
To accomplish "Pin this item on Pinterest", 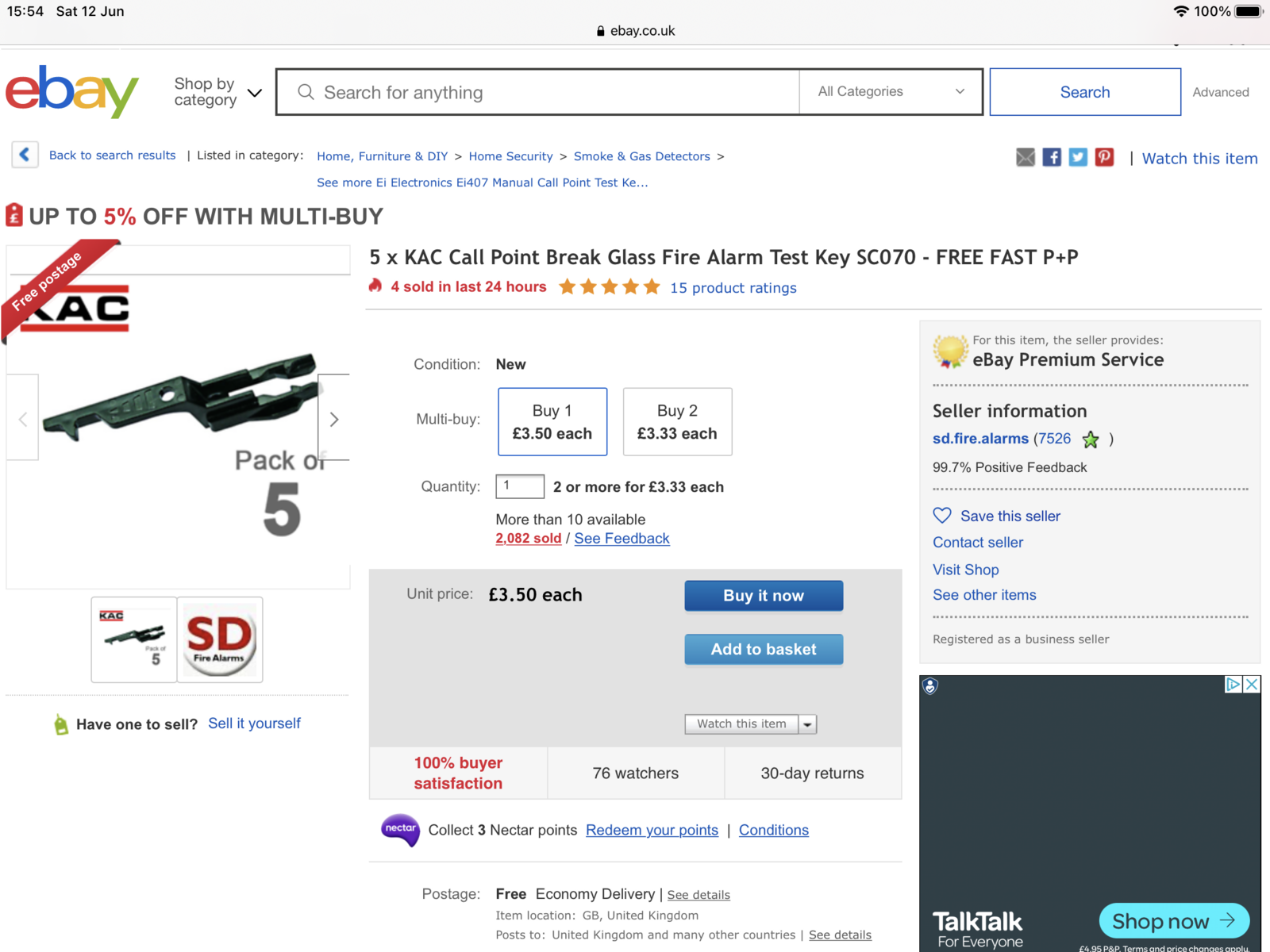I will click(1104, 157).
